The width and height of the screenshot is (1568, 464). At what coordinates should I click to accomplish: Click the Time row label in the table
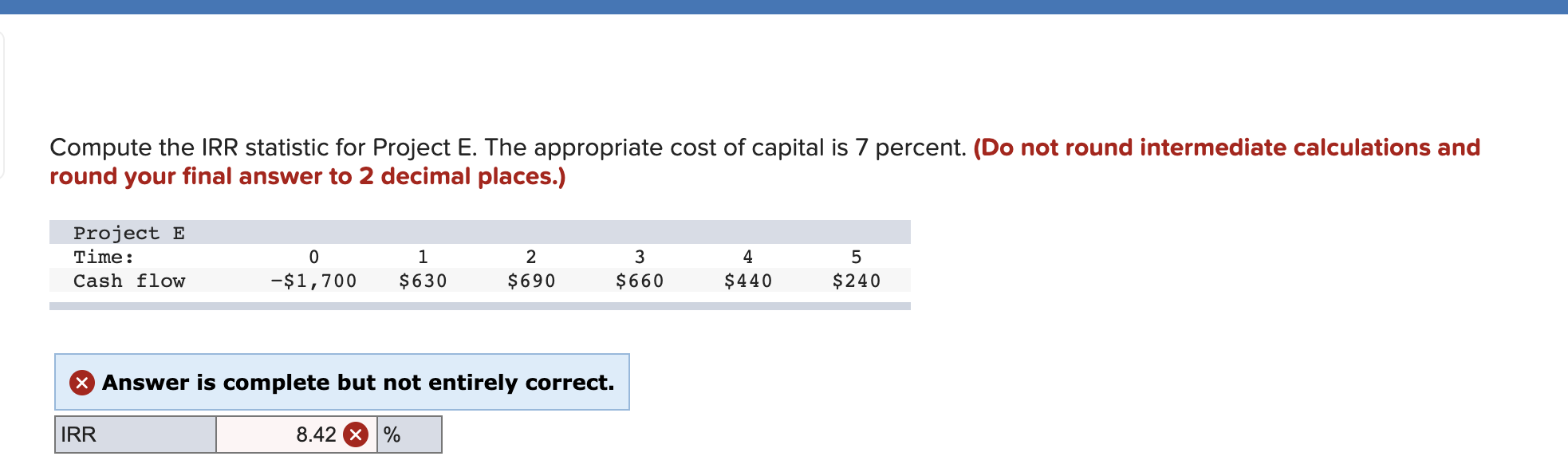[x=102, y=256]
